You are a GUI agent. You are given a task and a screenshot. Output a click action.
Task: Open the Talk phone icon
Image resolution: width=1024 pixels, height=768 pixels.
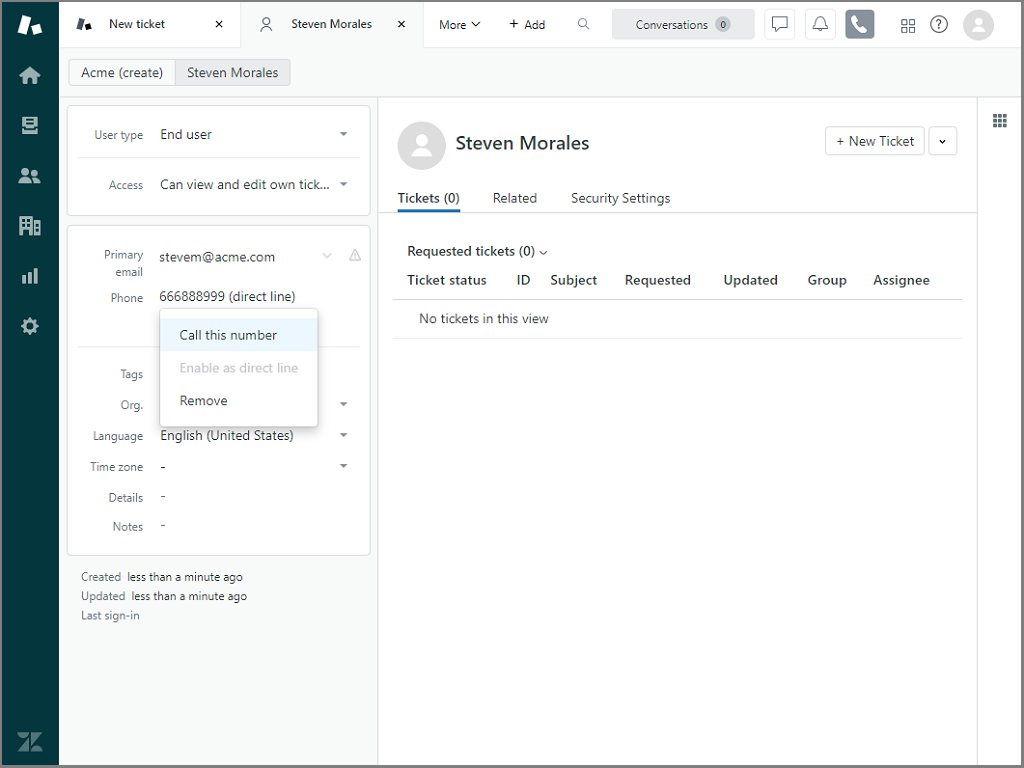[x=859, y=25]
